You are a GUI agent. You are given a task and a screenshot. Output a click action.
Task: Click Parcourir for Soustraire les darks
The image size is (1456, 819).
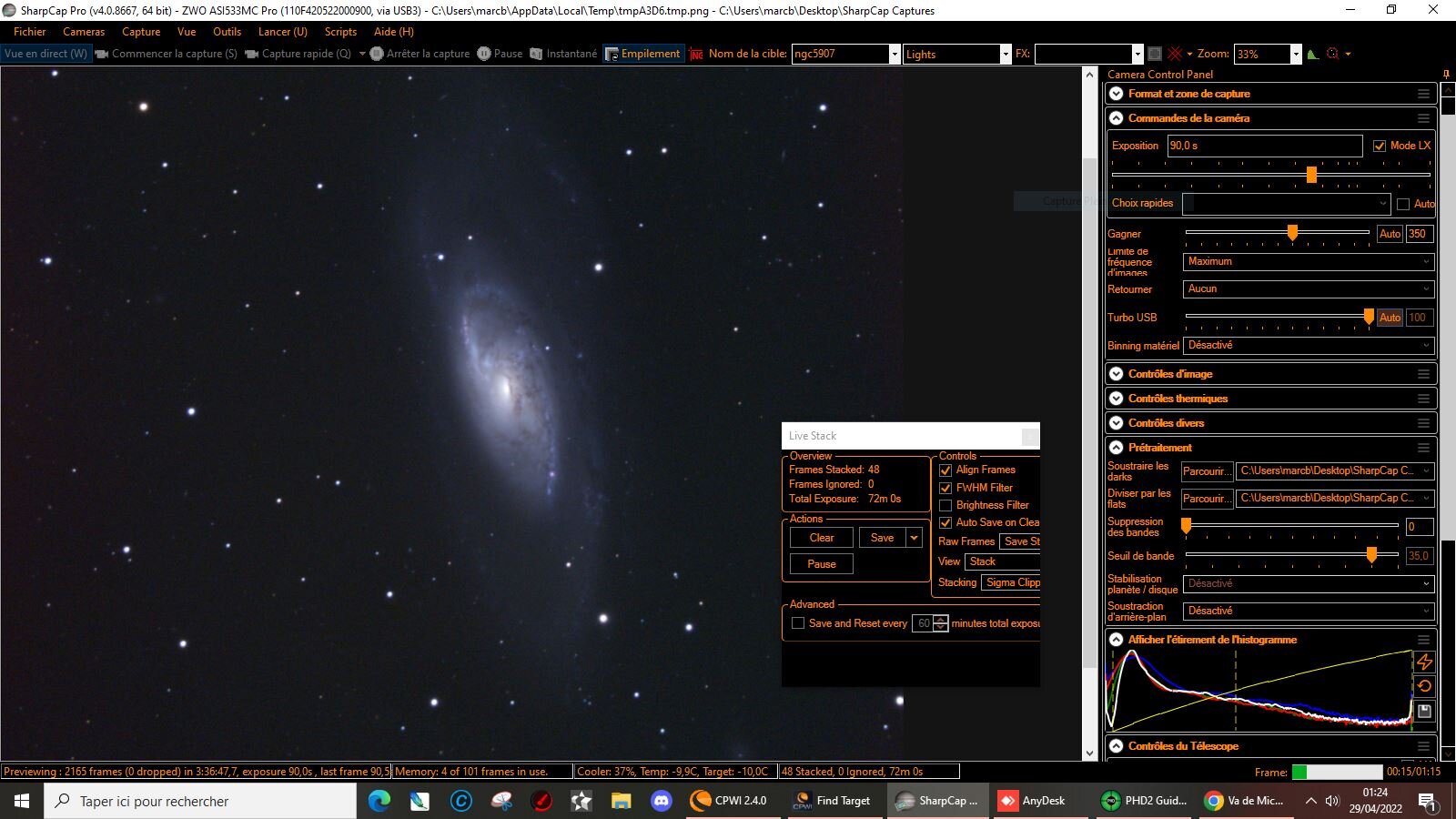pos(1207,471)
